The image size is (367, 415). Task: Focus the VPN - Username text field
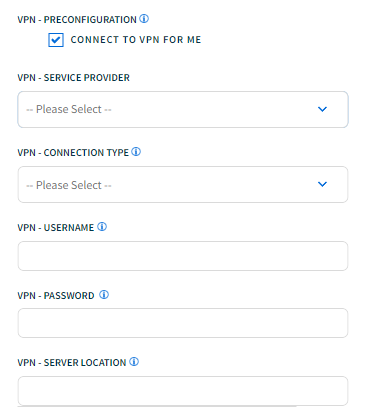pyautogui.click(x=183, y=256)
